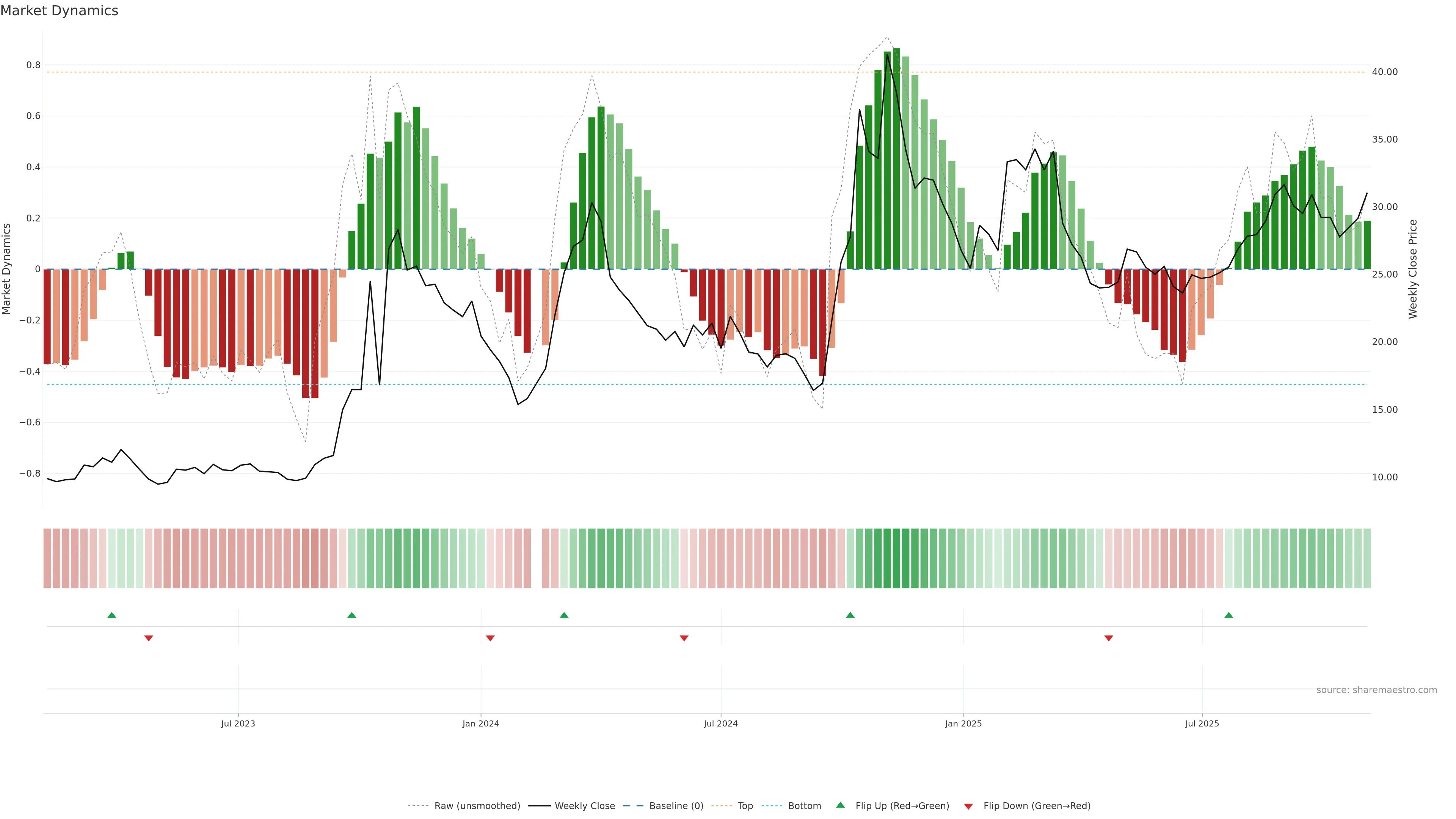
Task: Click the earliest green flip-up marker before Jul 2023
Action: coord(112,615)
